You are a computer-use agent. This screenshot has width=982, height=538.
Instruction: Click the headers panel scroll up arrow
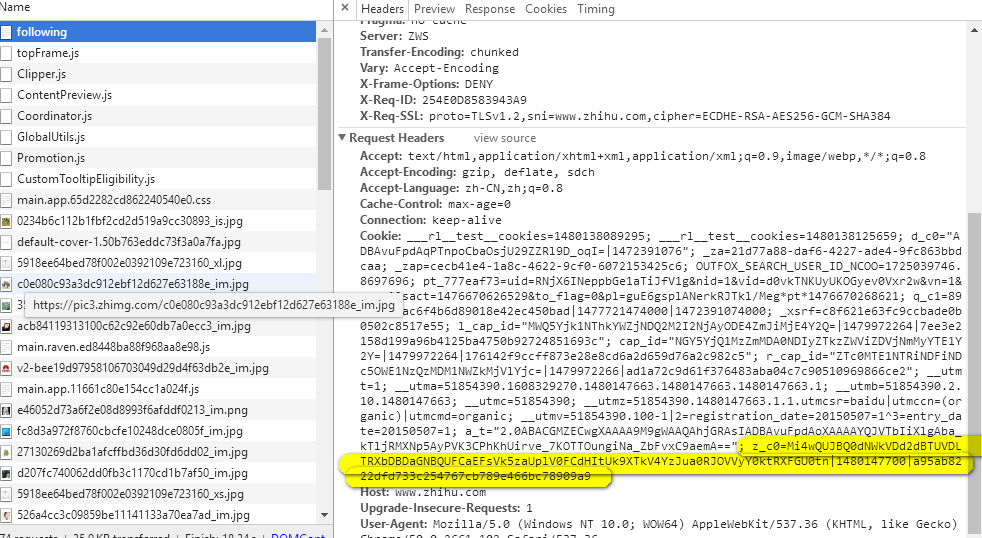coord(975,29)
